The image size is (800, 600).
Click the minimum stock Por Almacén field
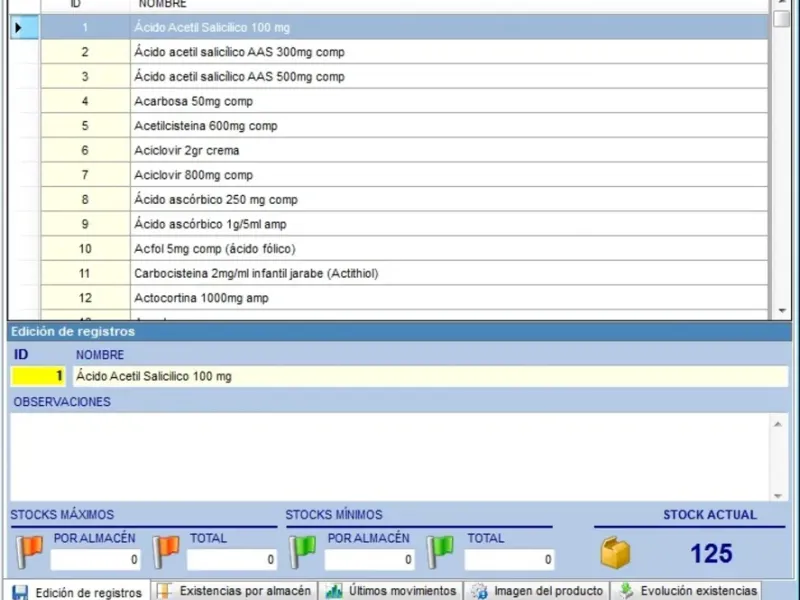coord(369,560)
